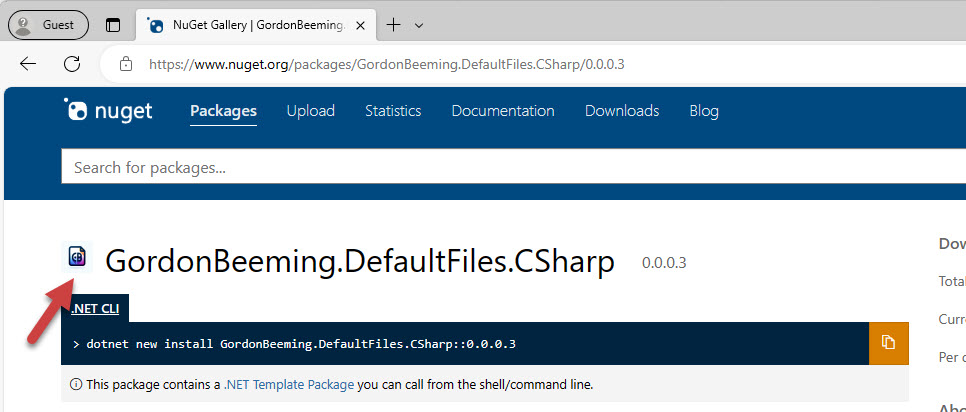
Task: Open the Blog page
Action: click(x=704, y=111)
